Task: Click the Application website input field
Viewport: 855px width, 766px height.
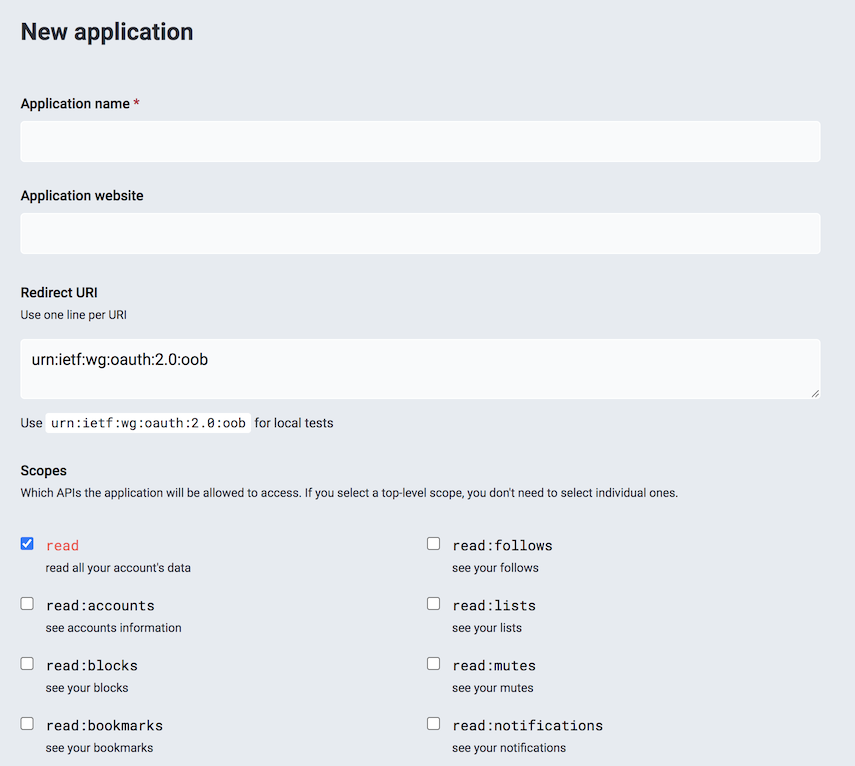Action: point(420,233)
